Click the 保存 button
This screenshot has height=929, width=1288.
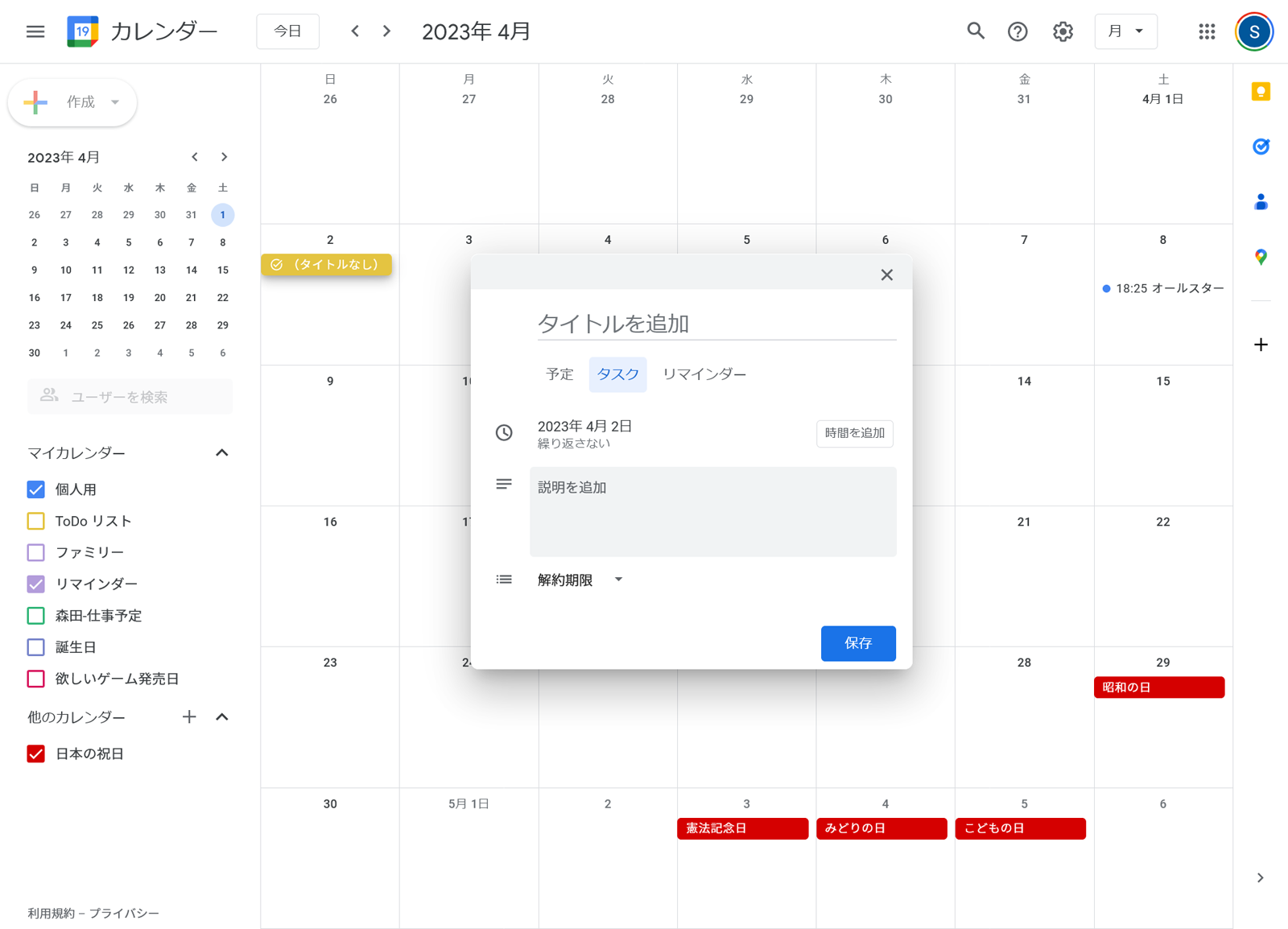pyautogui.click(x=857, y=643)
